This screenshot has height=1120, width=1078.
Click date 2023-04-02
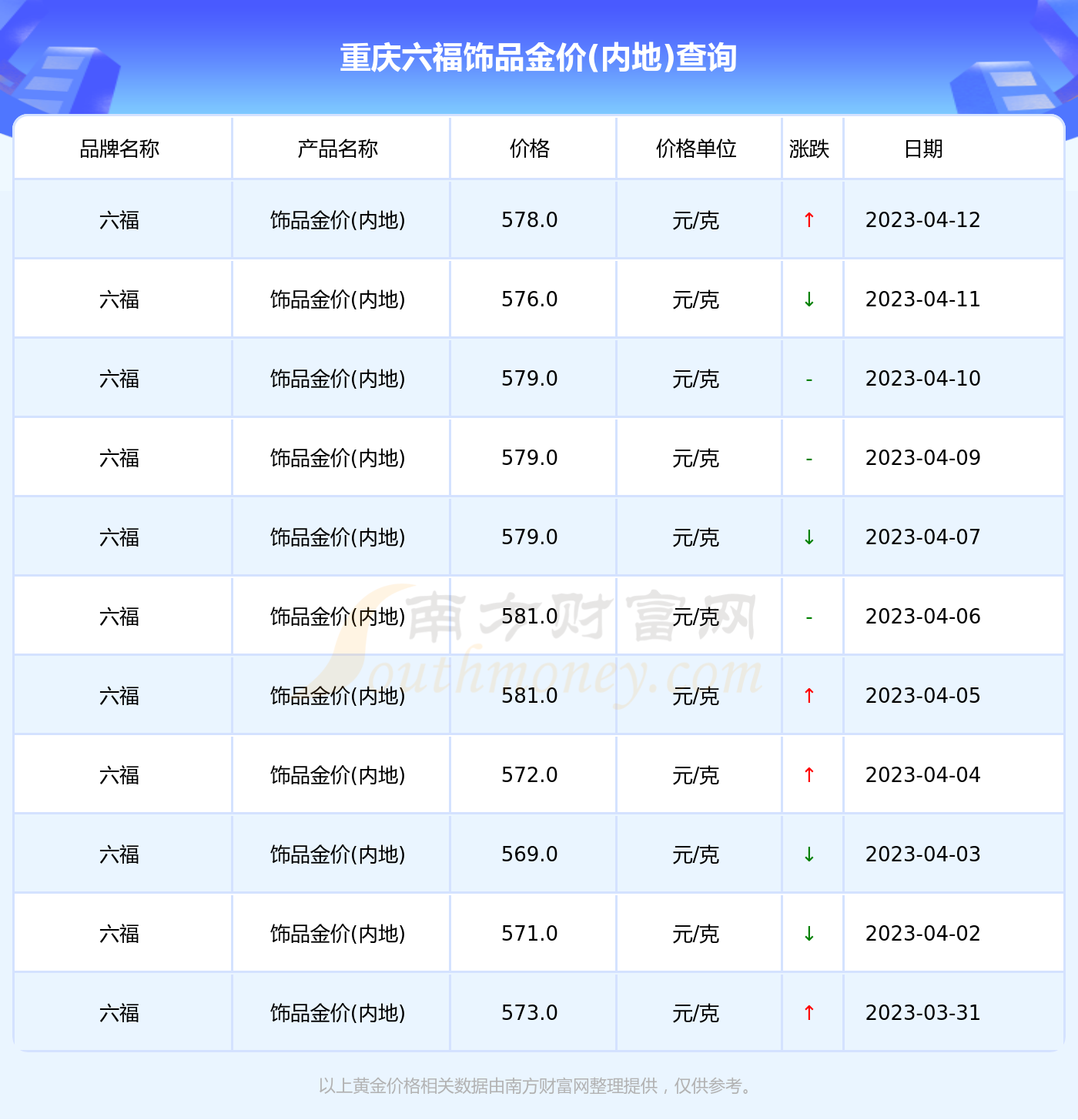923,934
